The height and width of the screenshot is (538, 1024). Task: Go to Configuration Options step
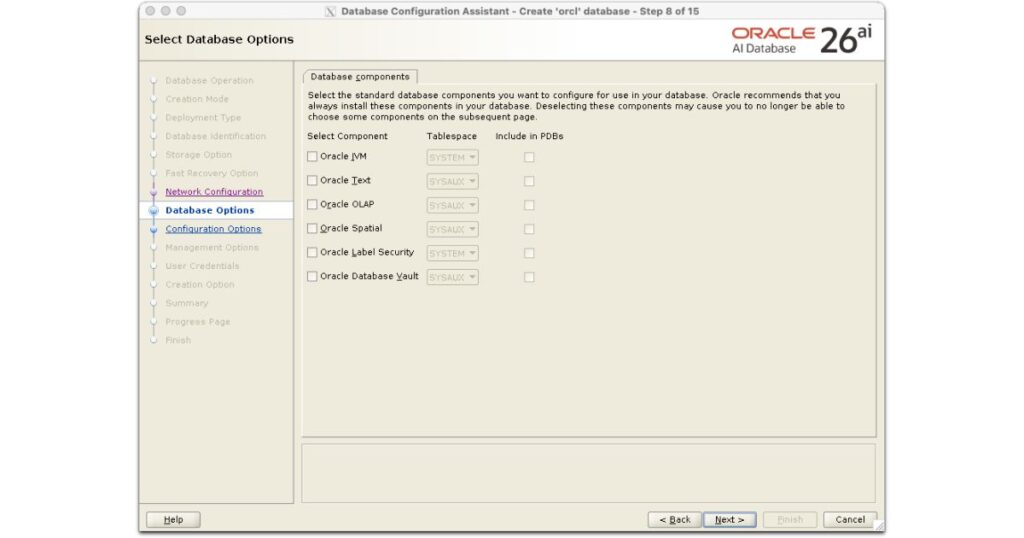pos(213,229)
